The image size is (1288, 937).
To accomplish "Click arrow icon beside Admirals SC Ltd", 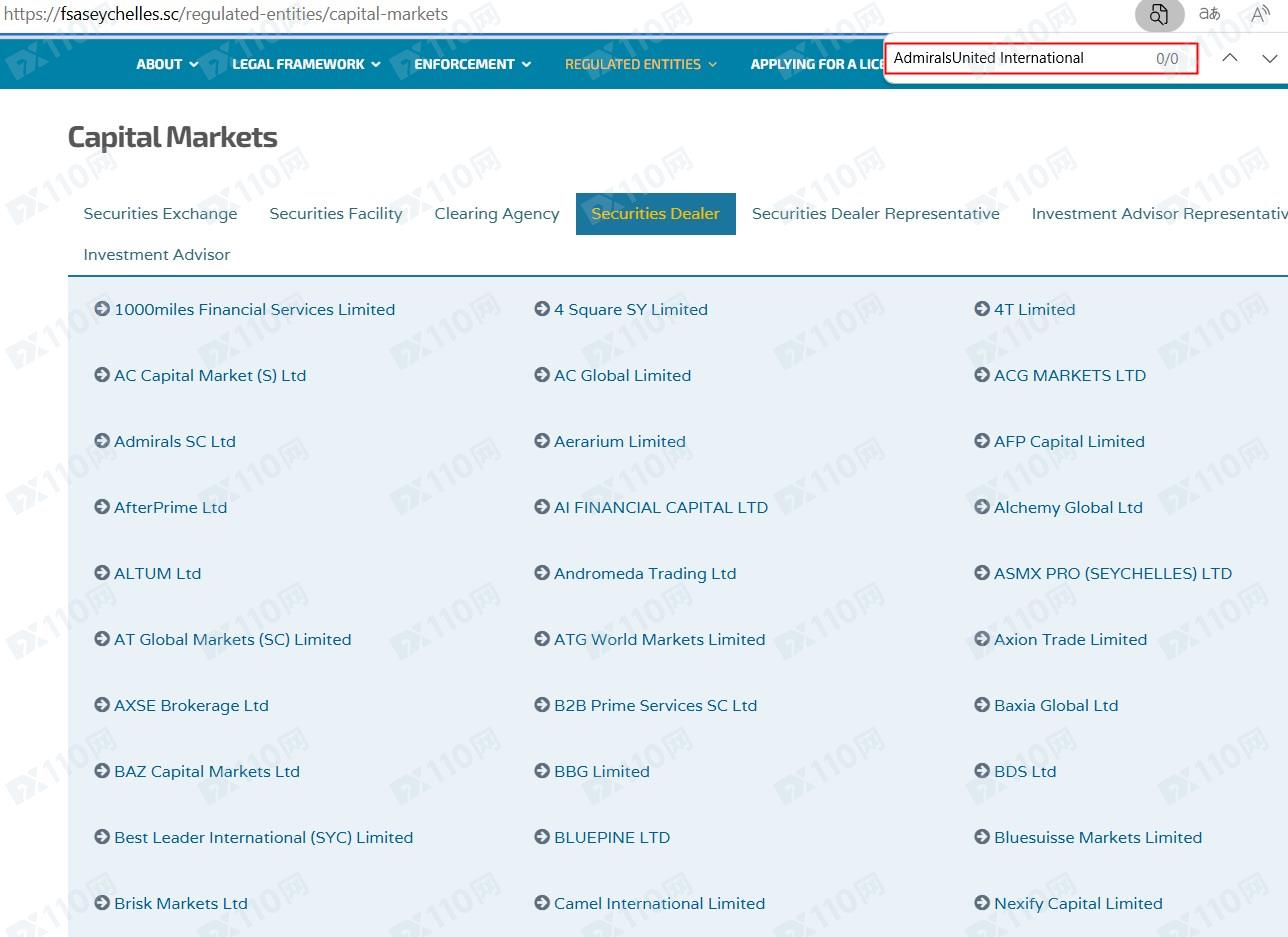I will tap(102, 441).
